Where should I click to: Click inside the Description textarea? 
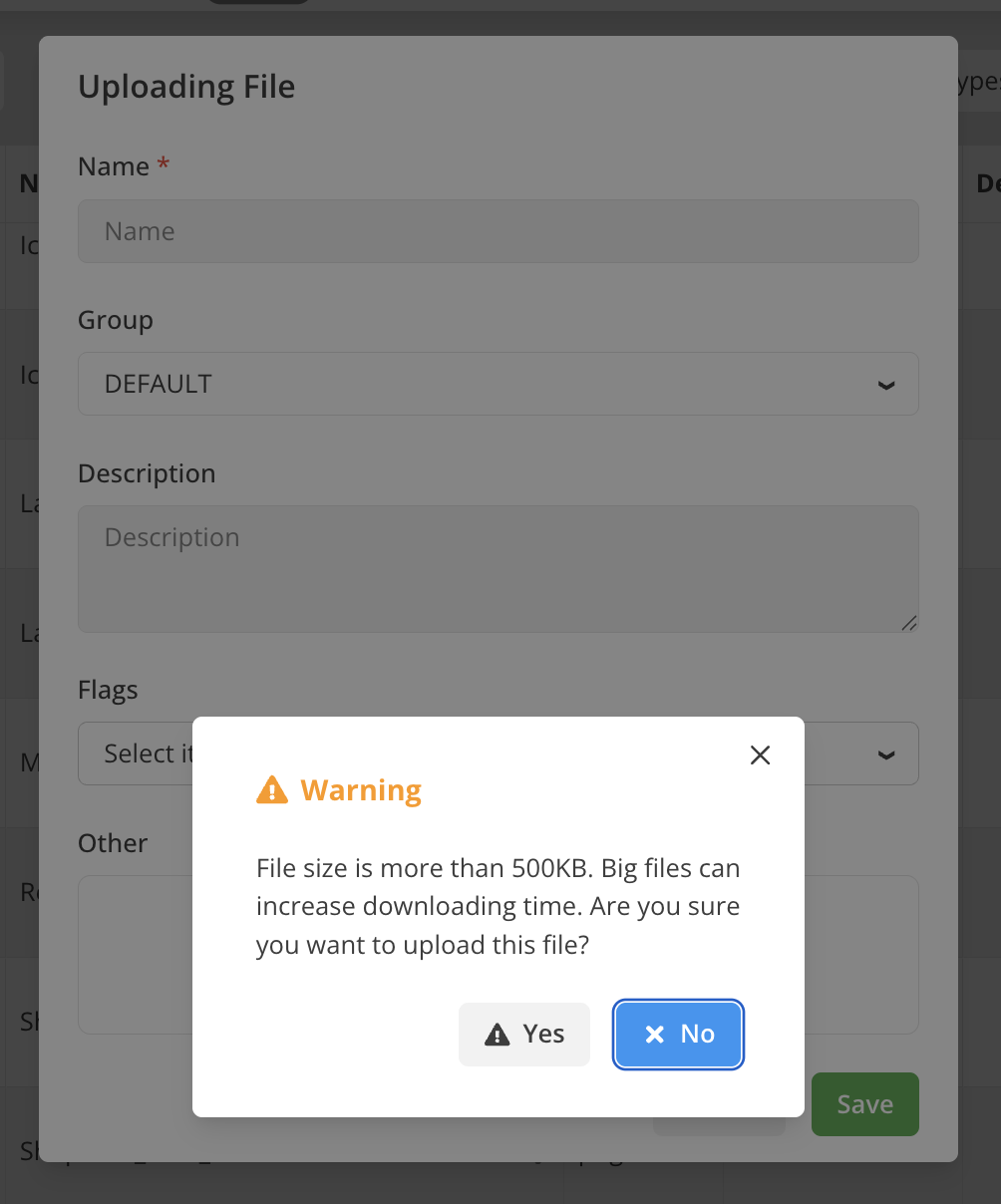tap(498, 569)
